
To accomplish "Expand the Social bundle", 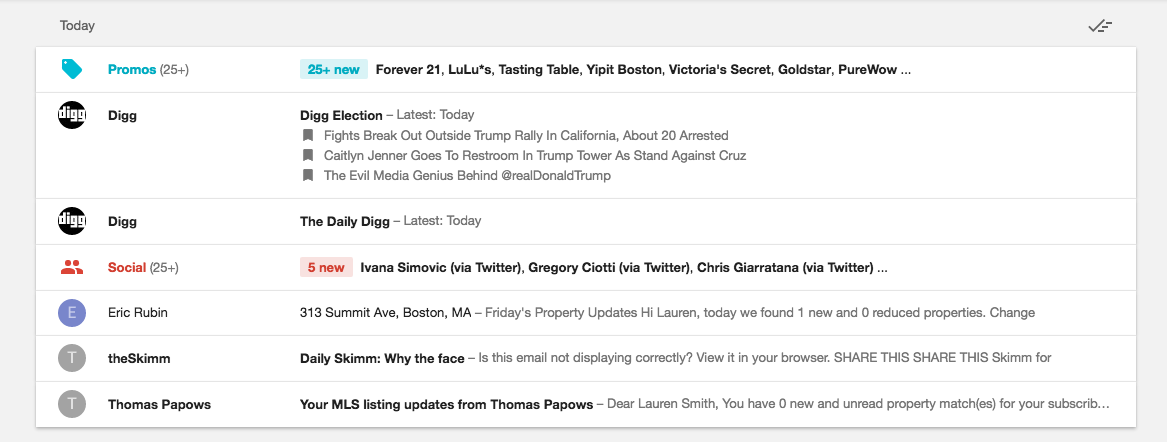I will 127,267.
